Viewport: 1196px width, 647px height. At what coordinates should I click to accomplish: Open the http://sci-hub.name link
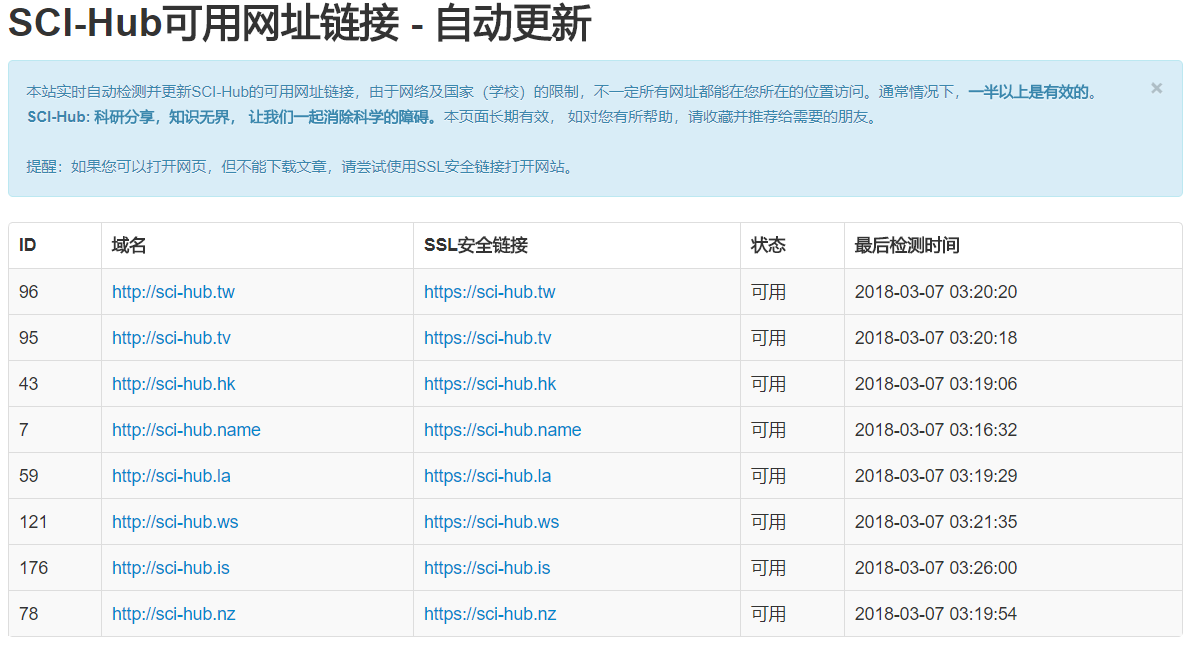pos(185,429)
